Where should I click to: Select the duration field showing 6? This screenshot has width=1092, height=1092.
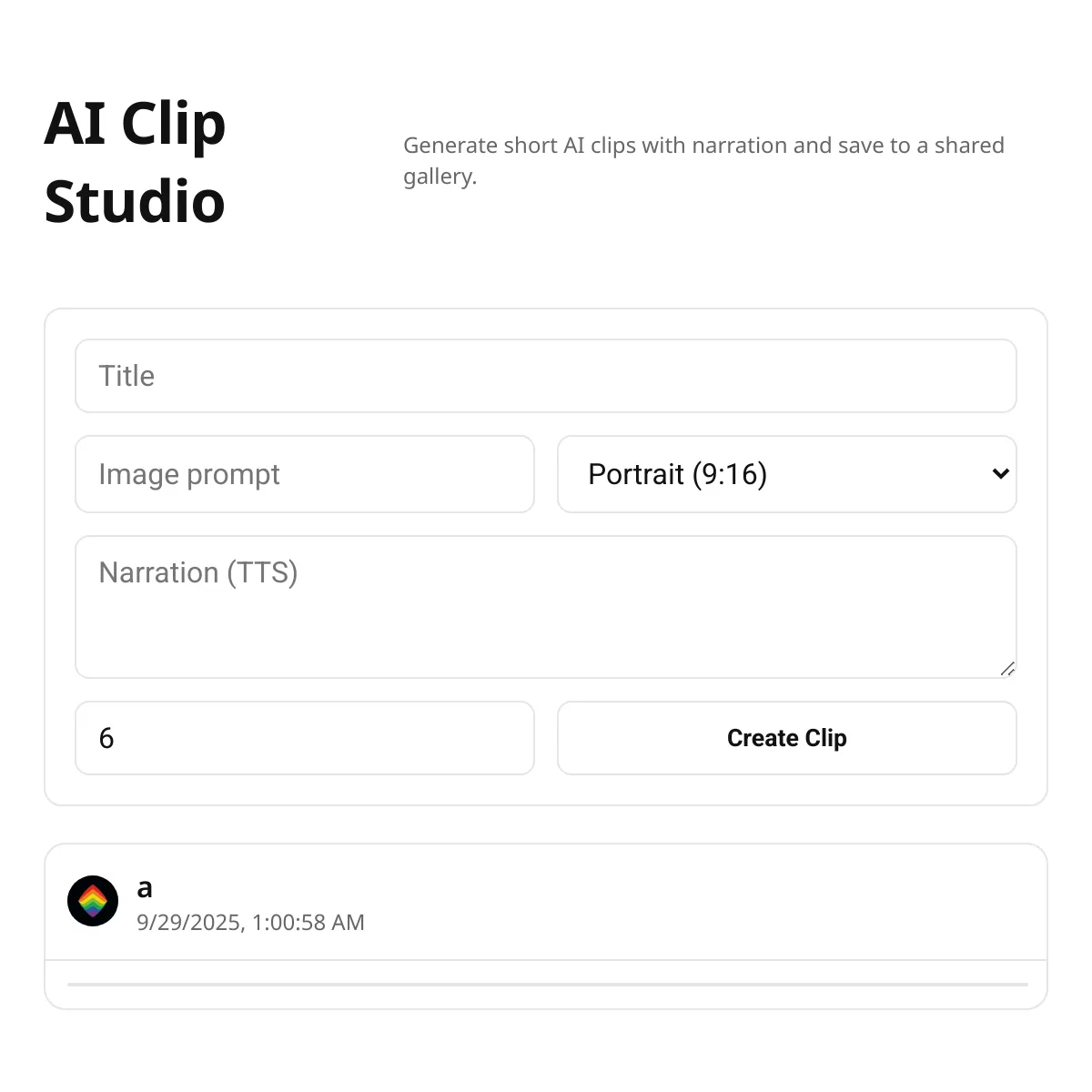(x=304, y=738)
